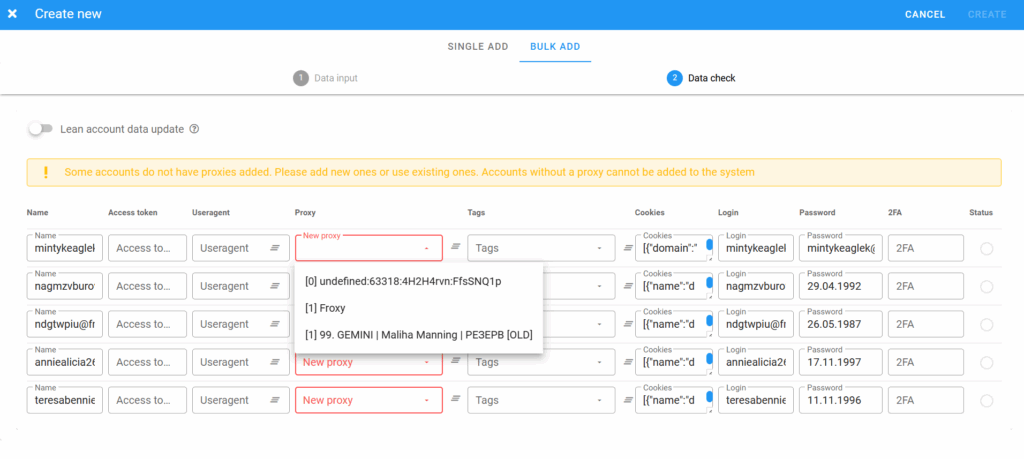Click lines icon after Tags in anniealicia row

click(628, 361)
